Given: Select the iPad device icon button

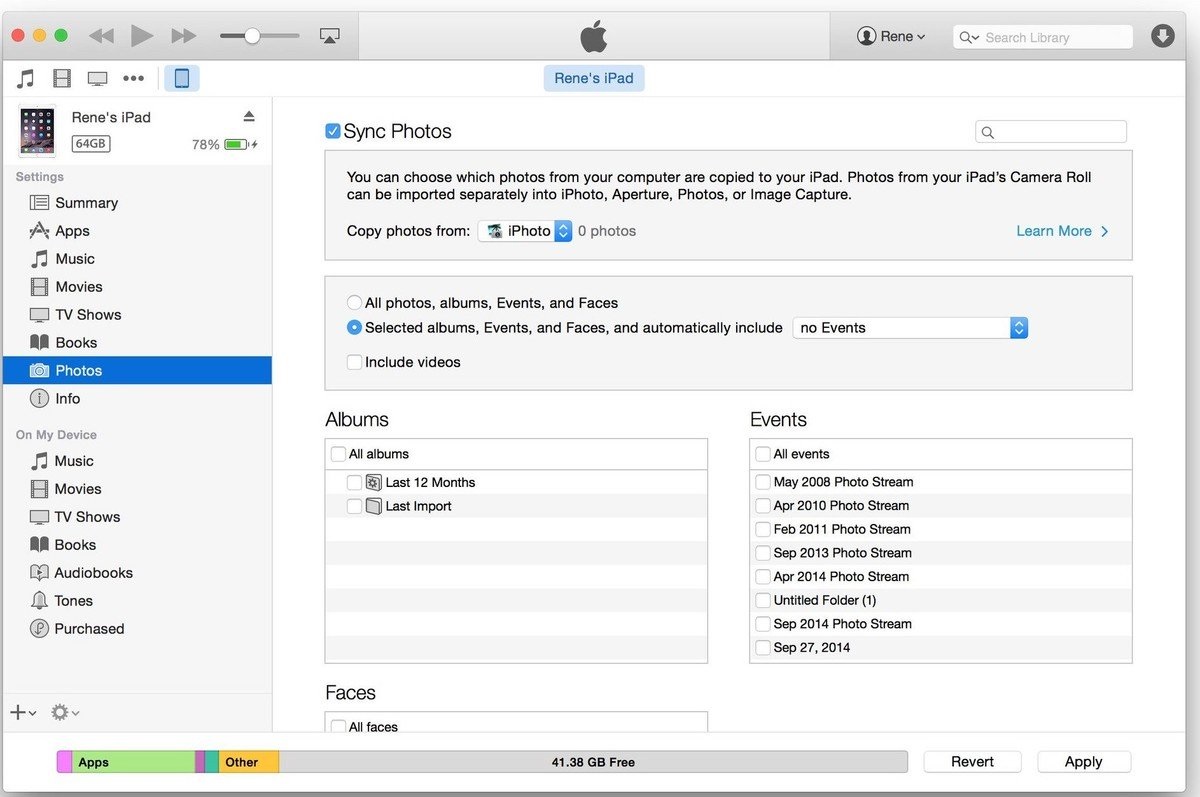Looking at the screenshot, I should (182, 78).
